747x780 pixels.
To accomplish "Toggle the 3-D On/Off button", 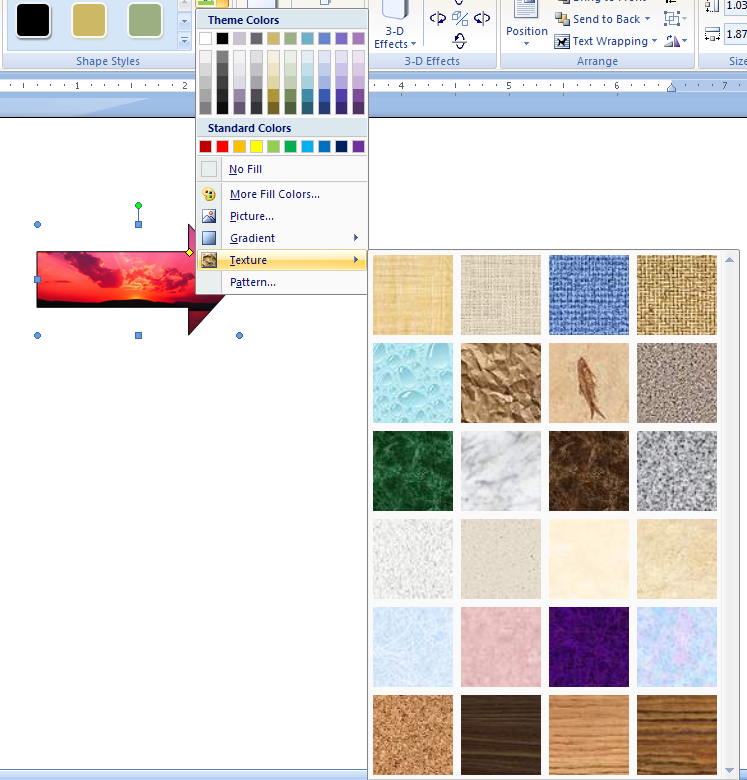I will tap(460, 19).
